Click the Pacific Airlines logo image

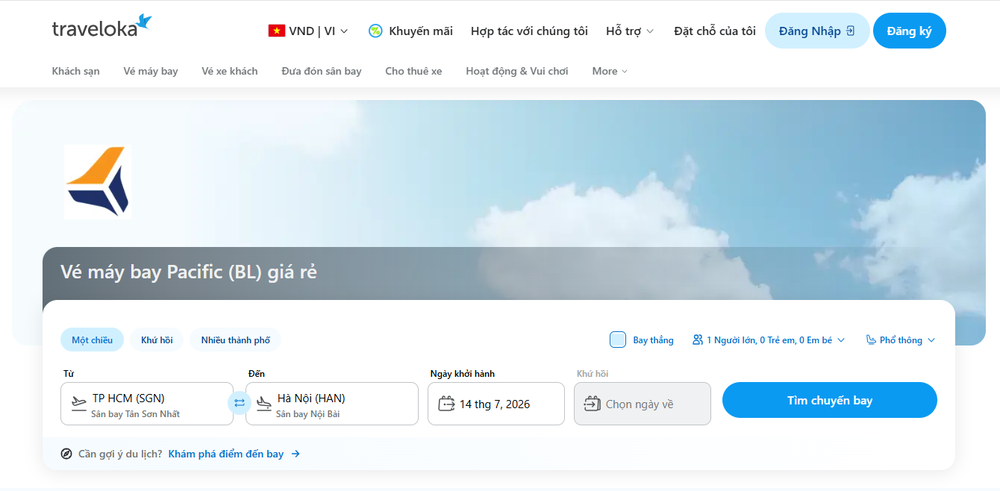[98, 182]
